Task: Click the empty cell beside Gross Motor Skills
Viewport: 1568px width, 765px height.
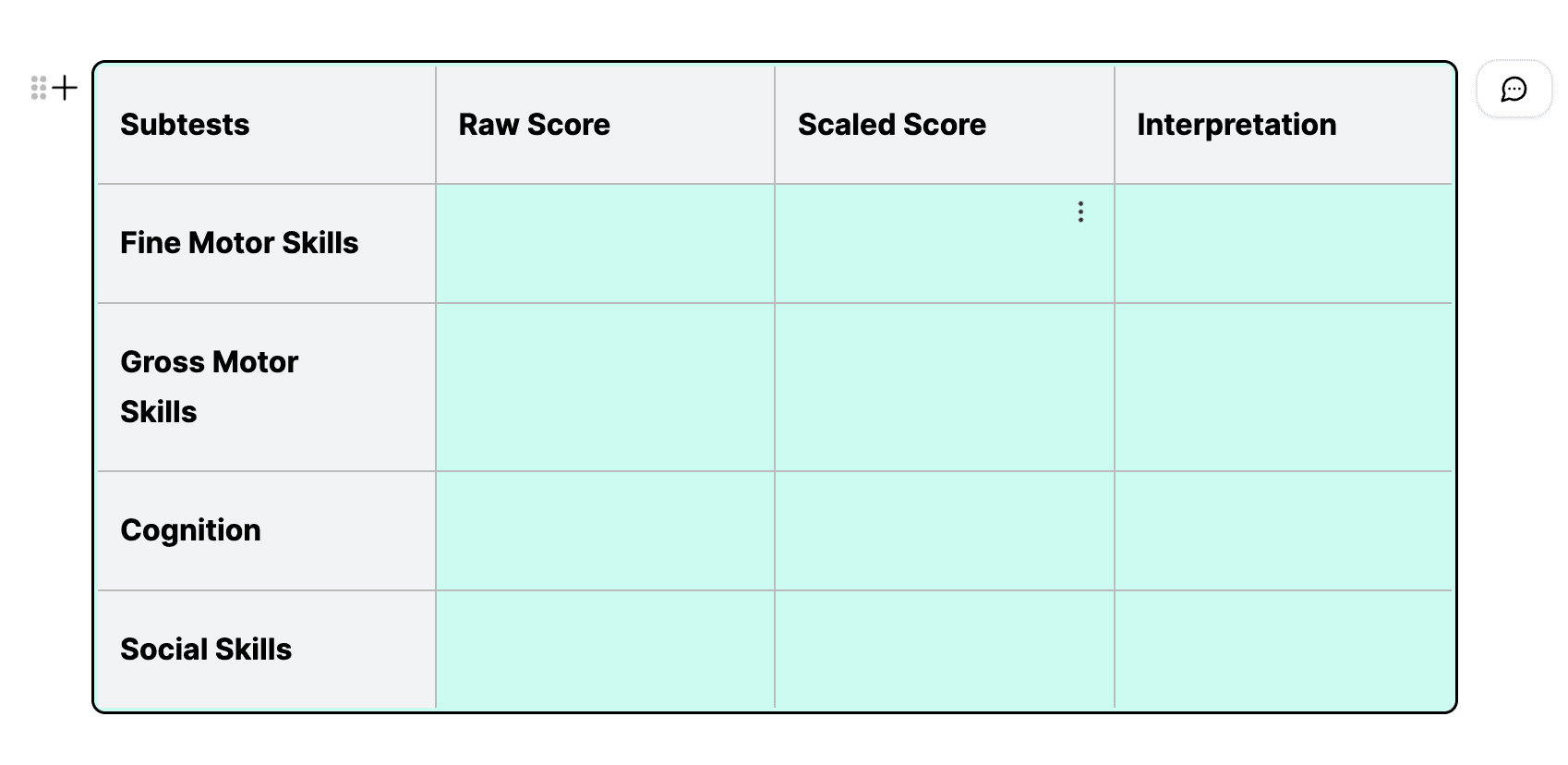Action: (x=605, y=386)
